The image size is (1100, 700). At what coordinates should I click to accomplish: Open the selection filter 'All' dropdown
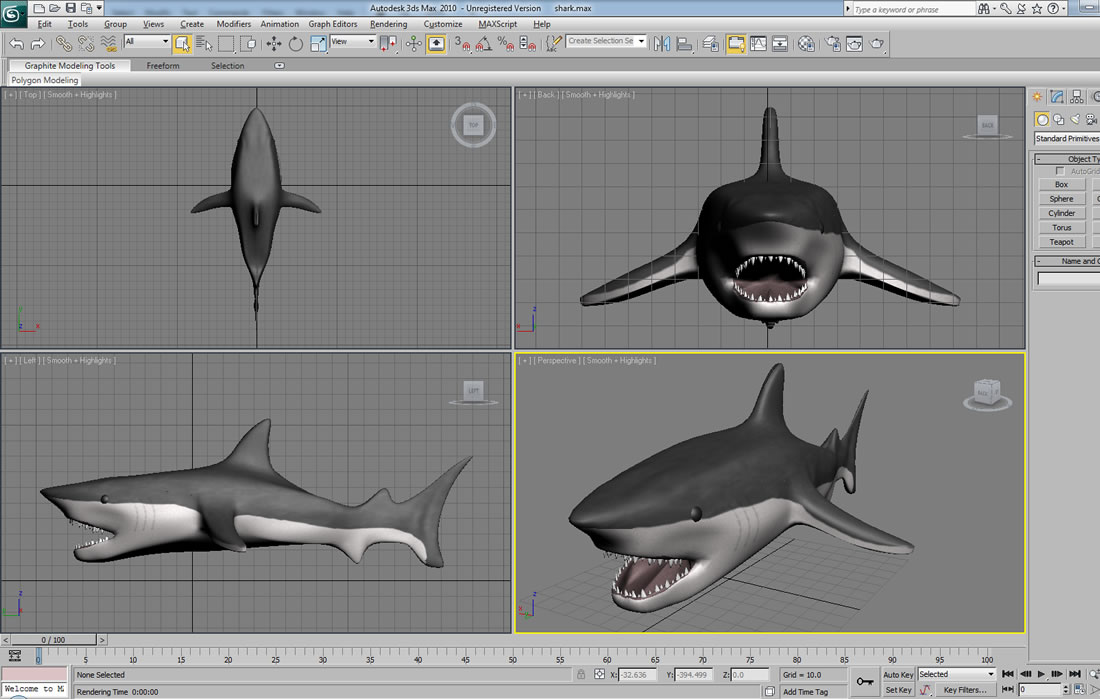(147, 42)
